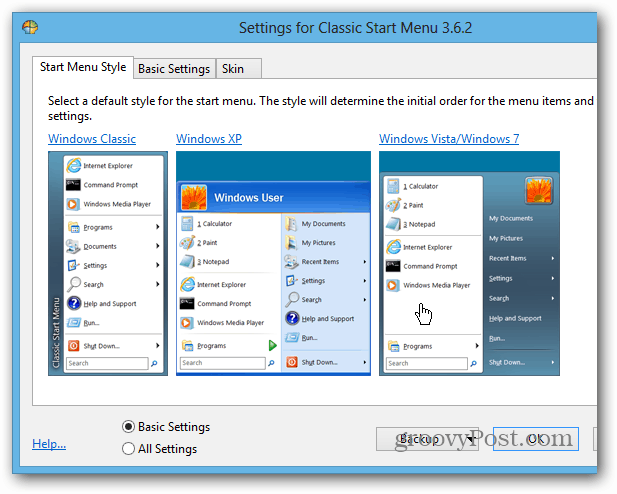The width and height of the screenshot is (617, 494).
Task: Select the Windows XP menu preview image
Action: coord(273,263)
